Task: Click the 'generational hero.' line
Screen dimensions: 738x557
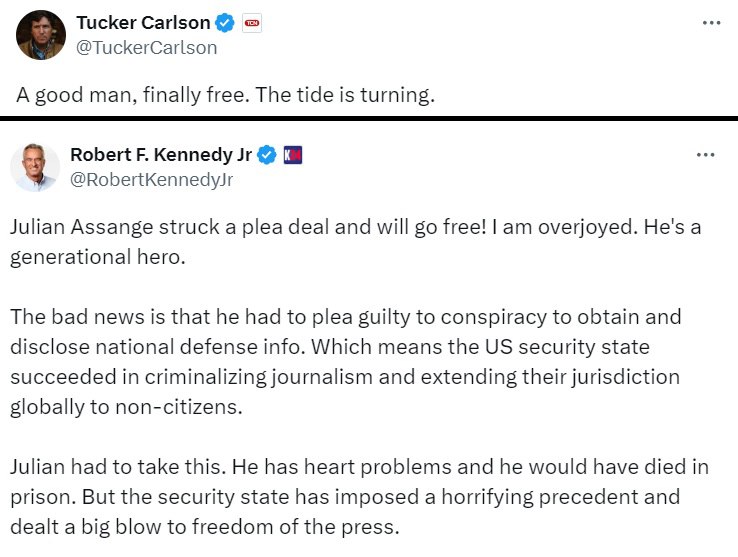Action: [x=98, y=257]
